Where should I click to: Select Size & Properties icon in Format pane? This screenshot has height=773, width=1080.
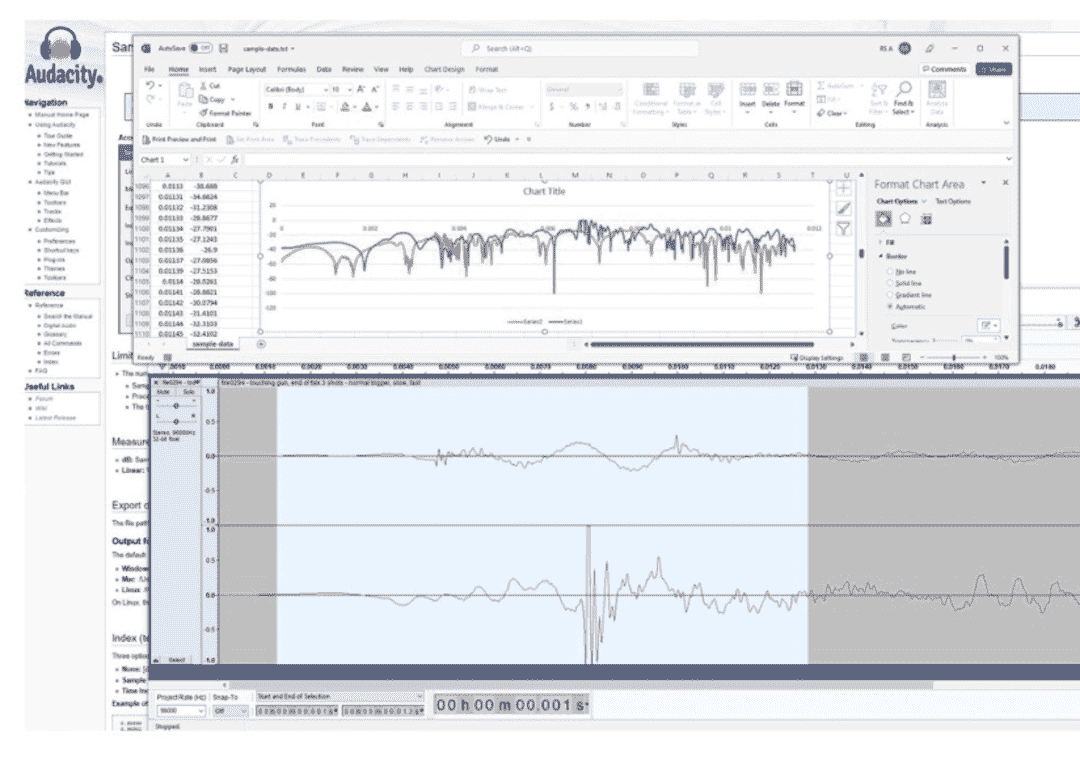927,219
